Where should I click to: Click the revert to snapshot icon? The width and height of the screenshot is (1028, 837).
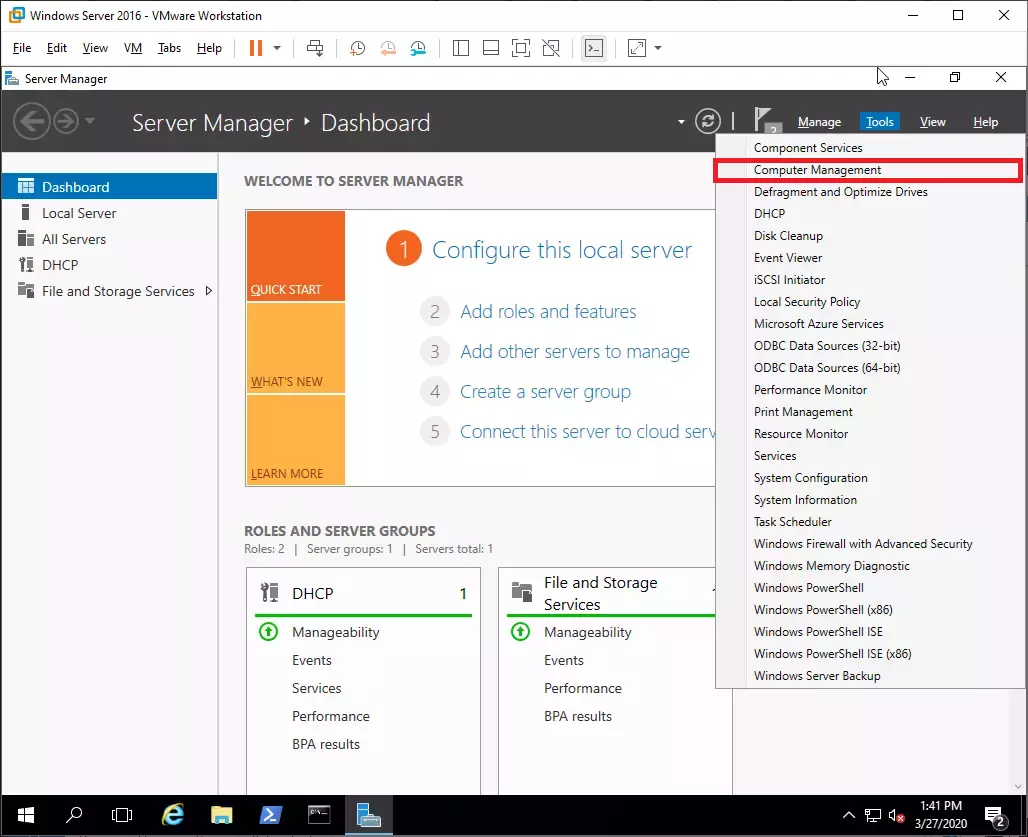(388, 48)
